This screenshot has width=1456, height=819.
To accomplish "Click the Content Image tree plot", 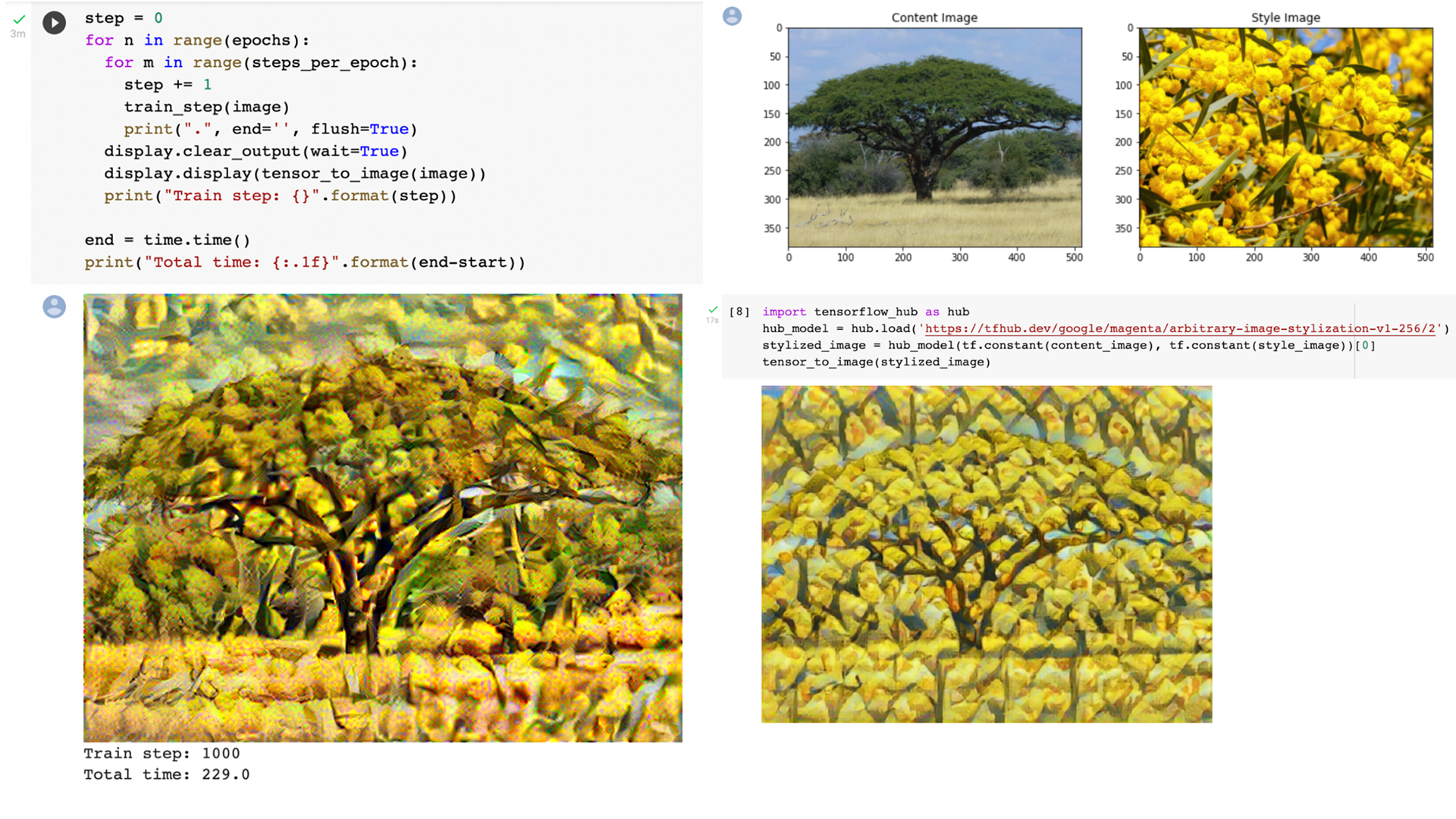I will pyautogui.click(x=935, y=137).
